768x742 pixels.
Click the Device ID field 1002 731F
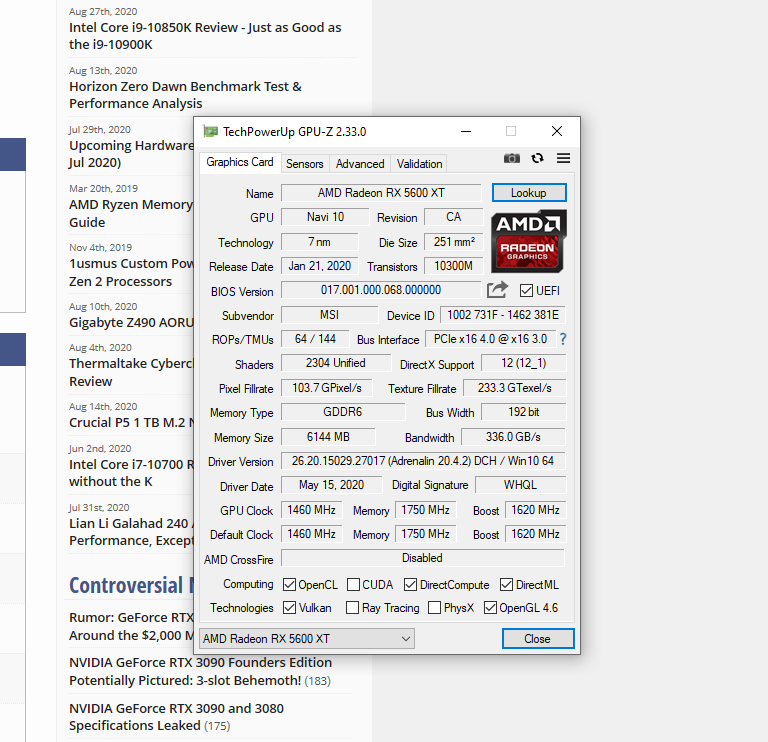coord(503,314)
